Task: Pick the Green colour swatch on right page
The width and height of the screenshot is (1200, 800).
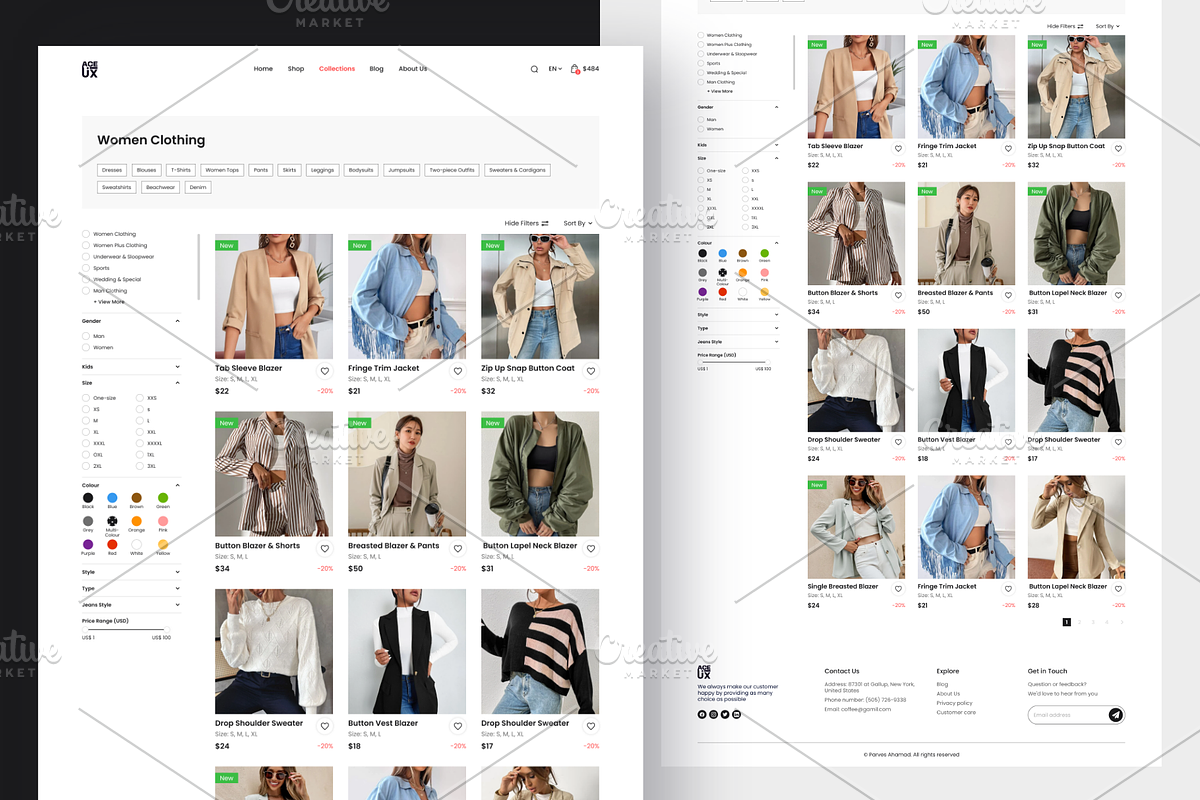Action: [765, 254]
